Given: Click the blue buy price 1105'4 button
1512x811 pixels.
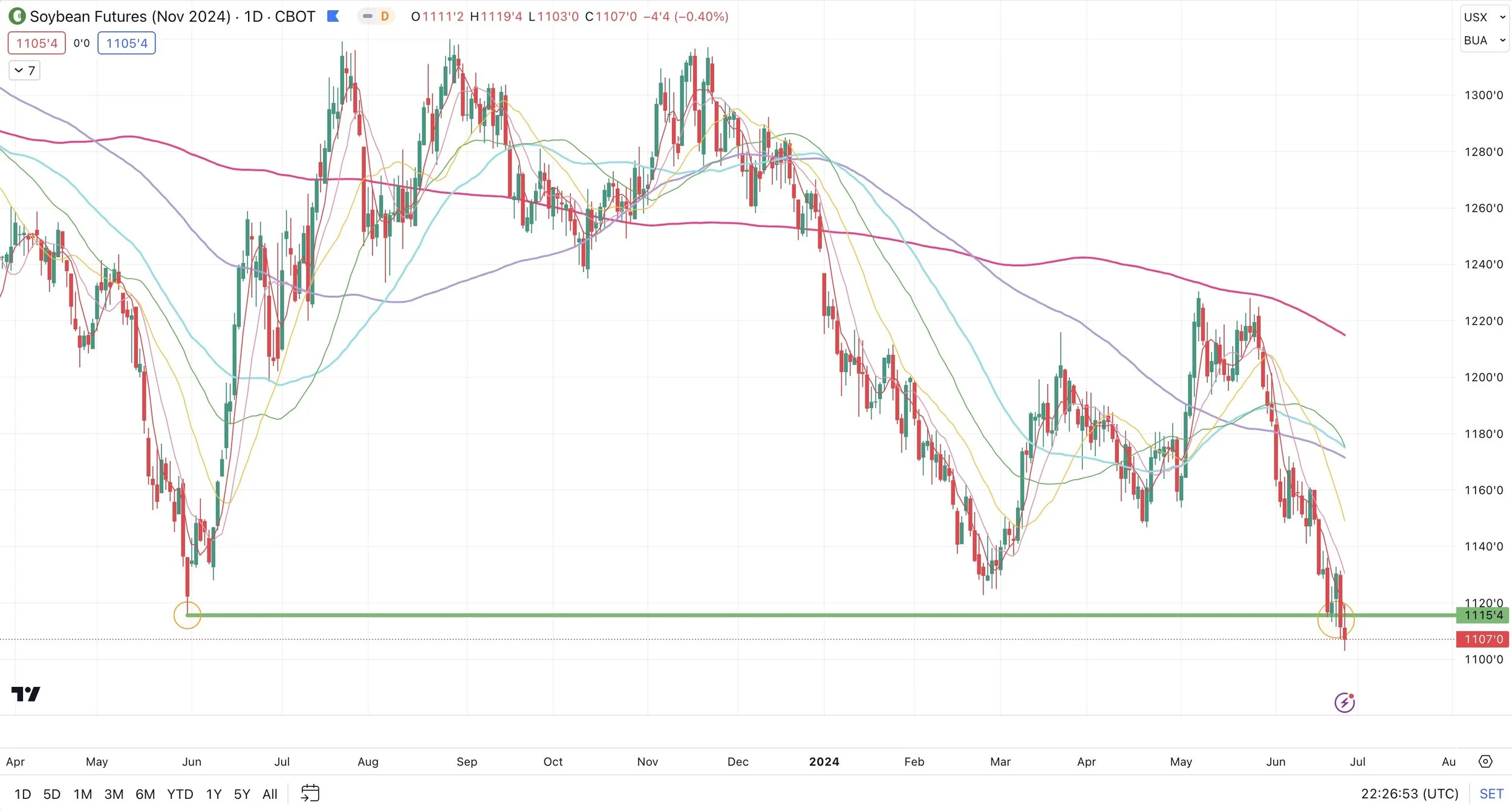Looking at the screenshot, I should pos(126,44).
